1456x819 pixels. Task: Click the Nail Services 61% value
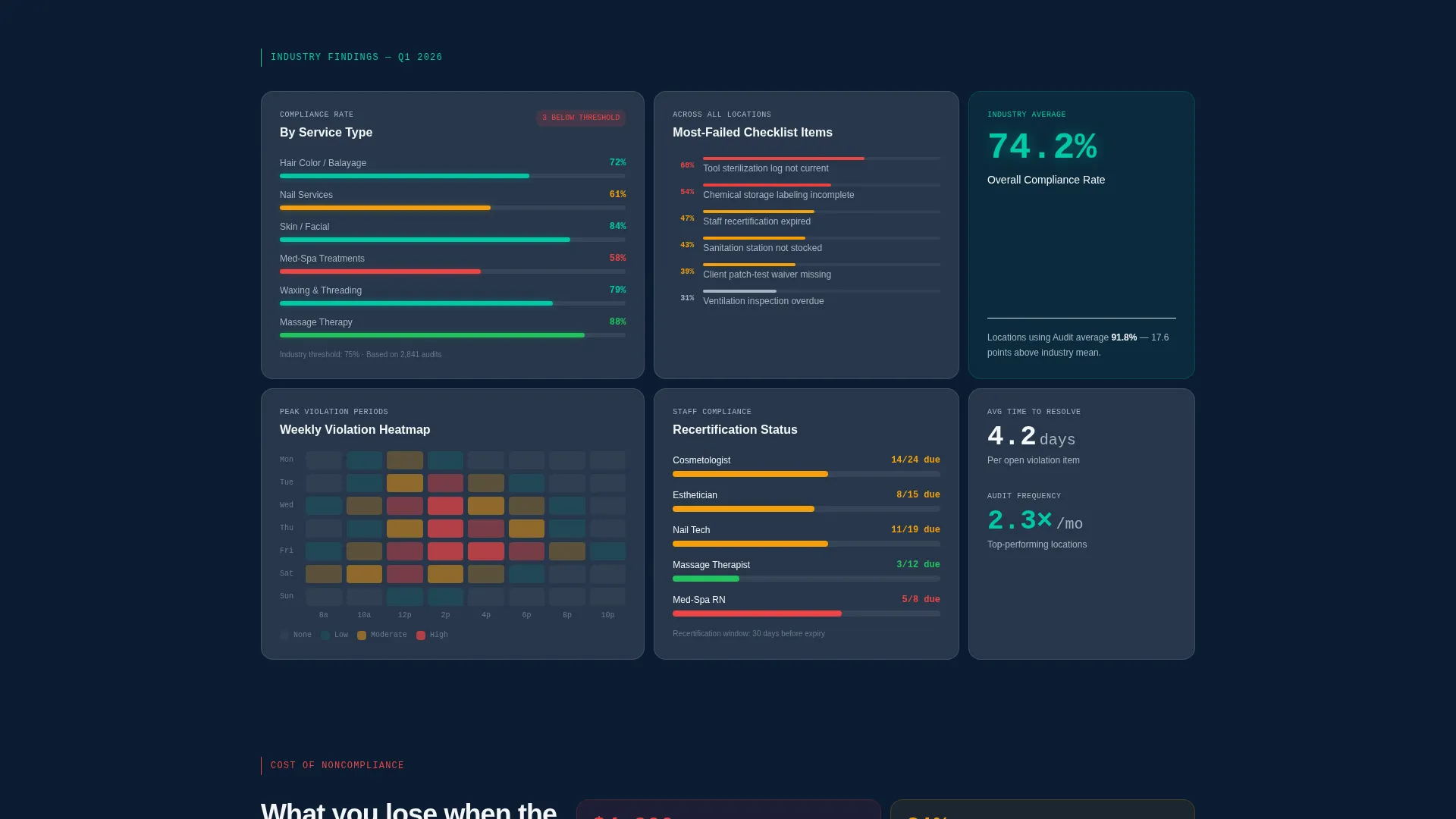617,195
